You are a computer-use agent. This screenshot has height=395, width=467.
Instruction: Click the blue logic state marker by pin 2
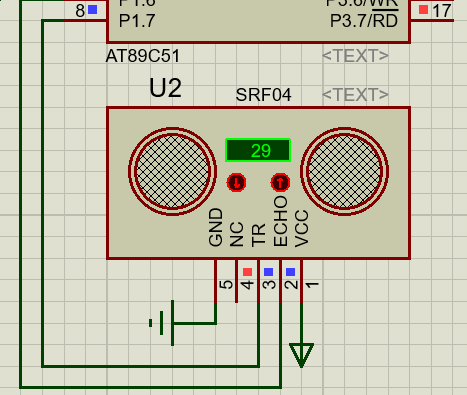(x=291, y=272)
